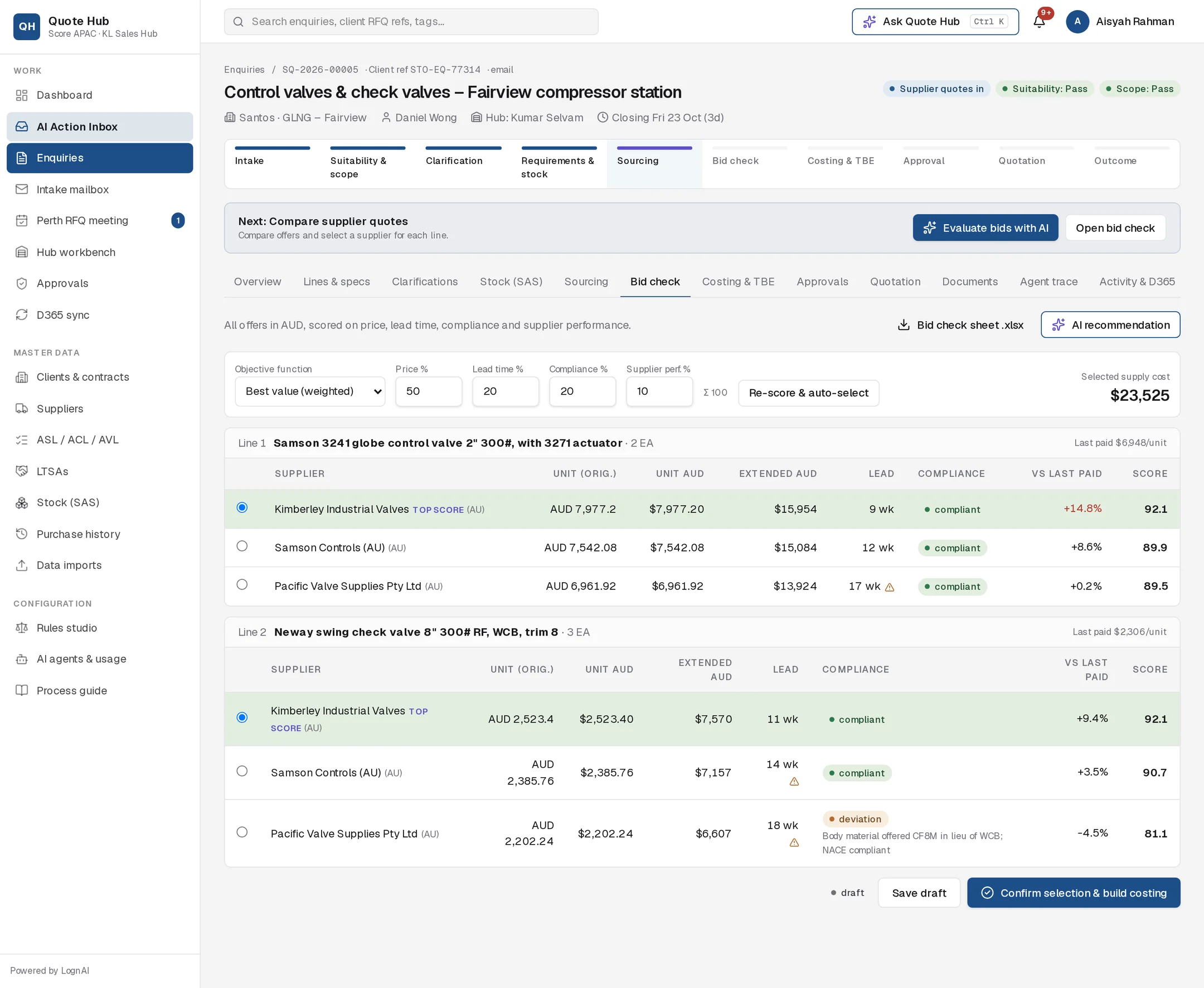Open the Documents tab
This screenshot has height=988, width=1204.
point(969,282)
